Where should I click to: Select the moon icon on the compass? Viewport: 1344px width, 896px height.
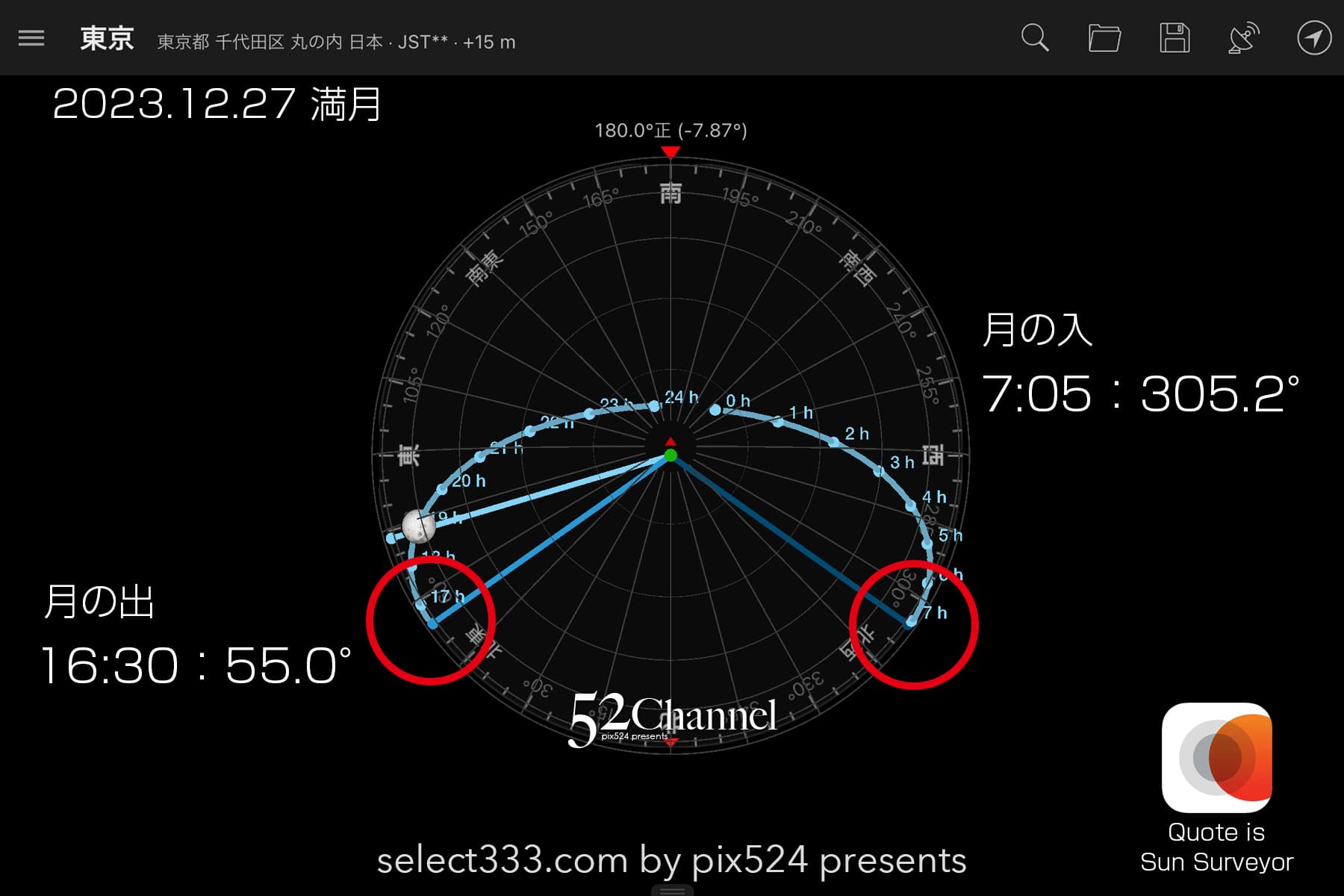click(x=418, y=526)
